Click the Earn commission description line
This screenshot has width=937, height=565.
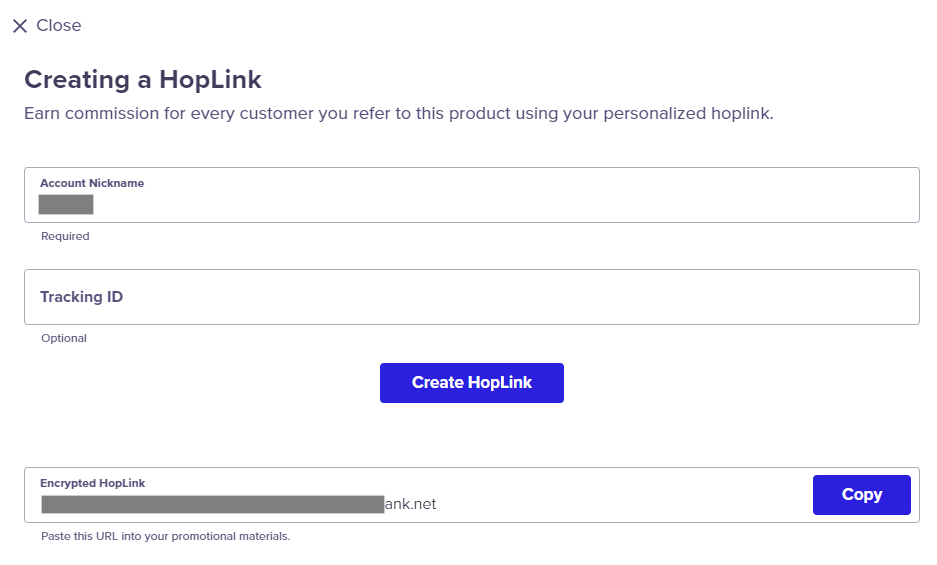coord(399,114)
